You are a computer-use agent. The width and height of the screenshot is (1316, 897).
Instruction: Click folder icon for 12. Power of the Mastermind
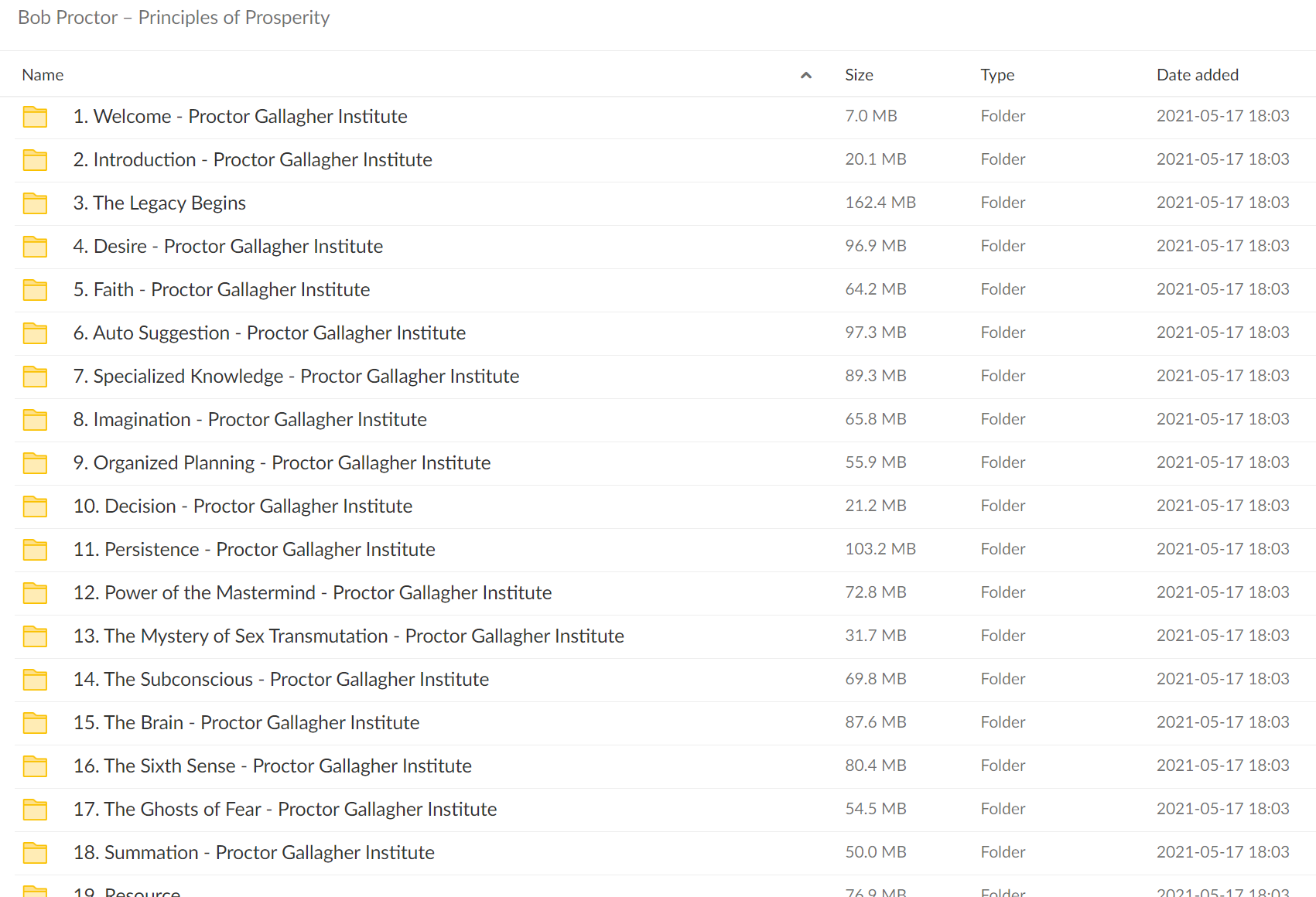(35, 593)
